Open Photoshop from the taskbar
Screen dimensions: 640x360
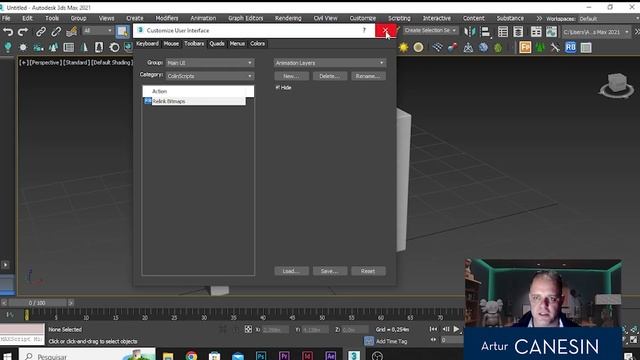(261, 356)
